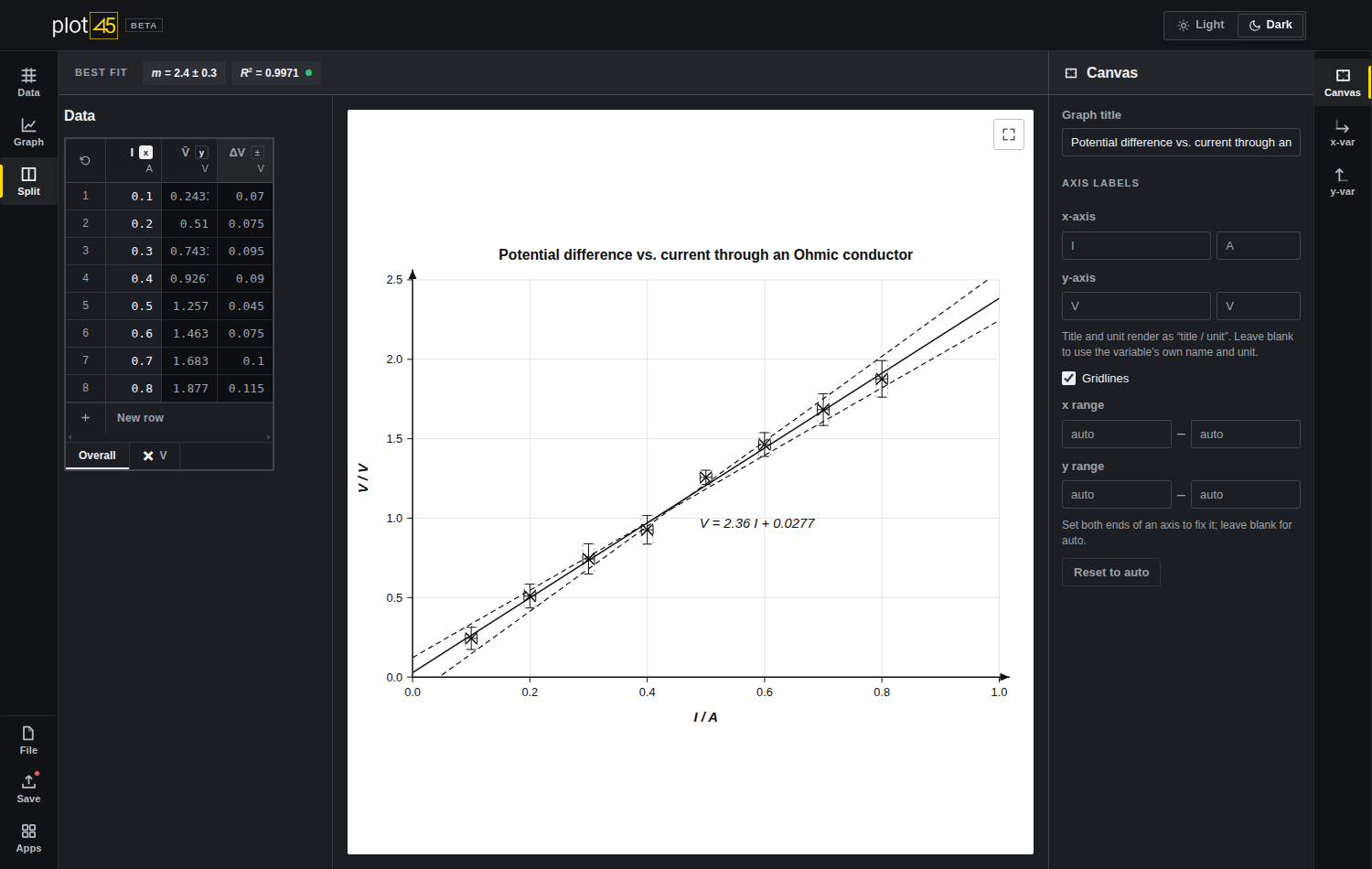Click the x badge on column I
Image resolution: width=1372 pixels, height=869 pixels.
click(146, 153)
